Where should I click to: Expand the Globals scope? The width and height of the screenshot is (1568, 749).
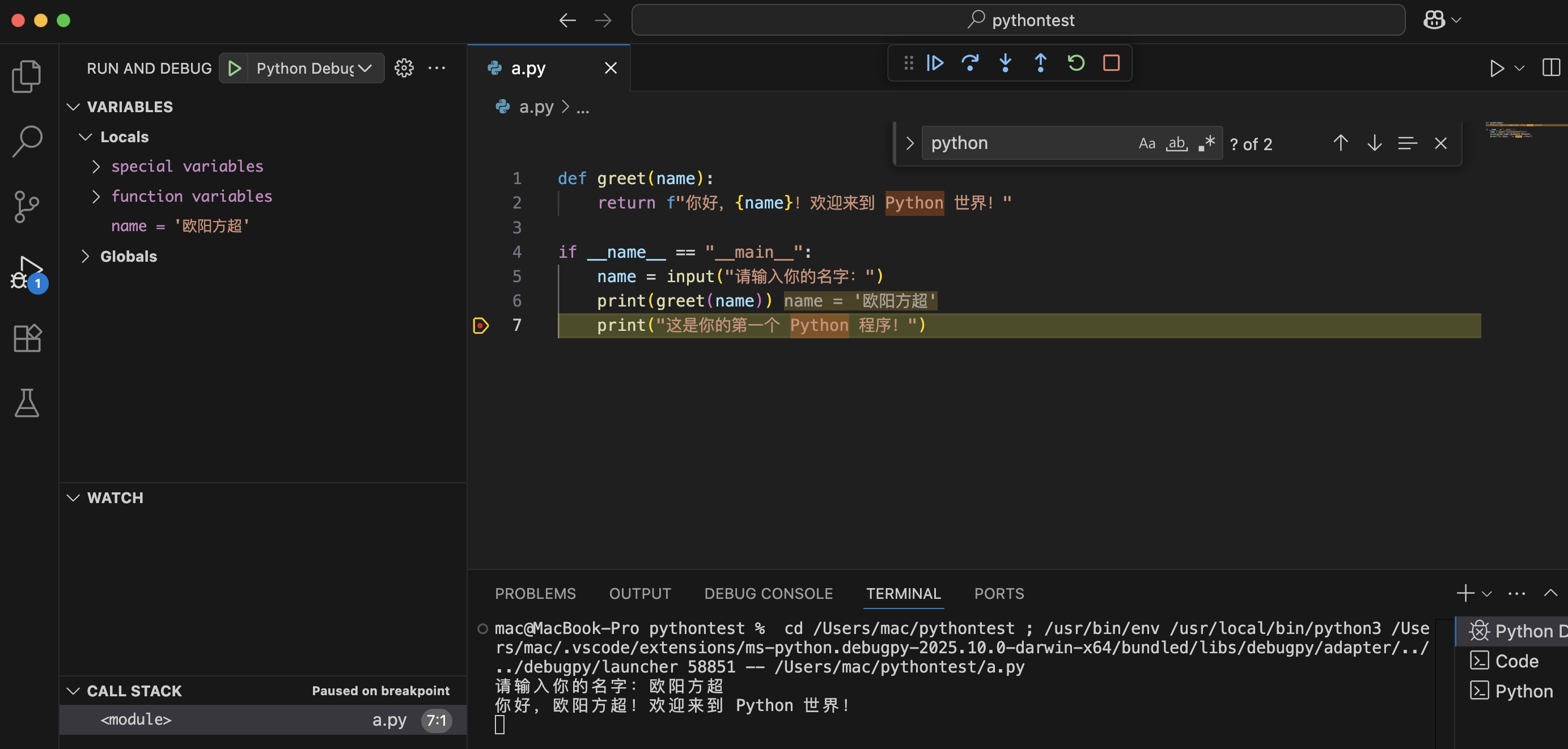85,256
